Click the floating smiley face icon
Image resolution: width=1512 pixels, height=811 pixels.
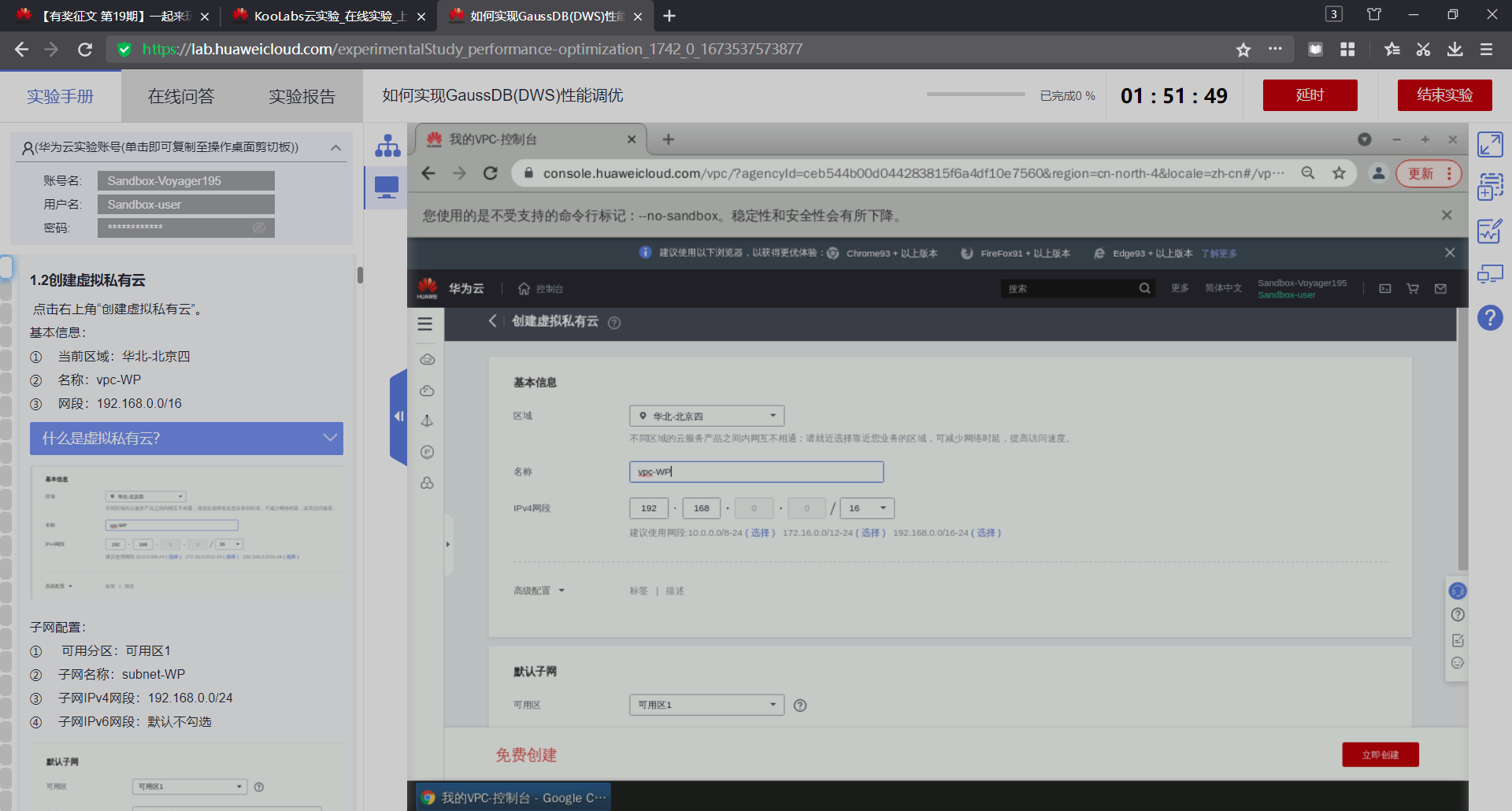[x=1458, y=663]
